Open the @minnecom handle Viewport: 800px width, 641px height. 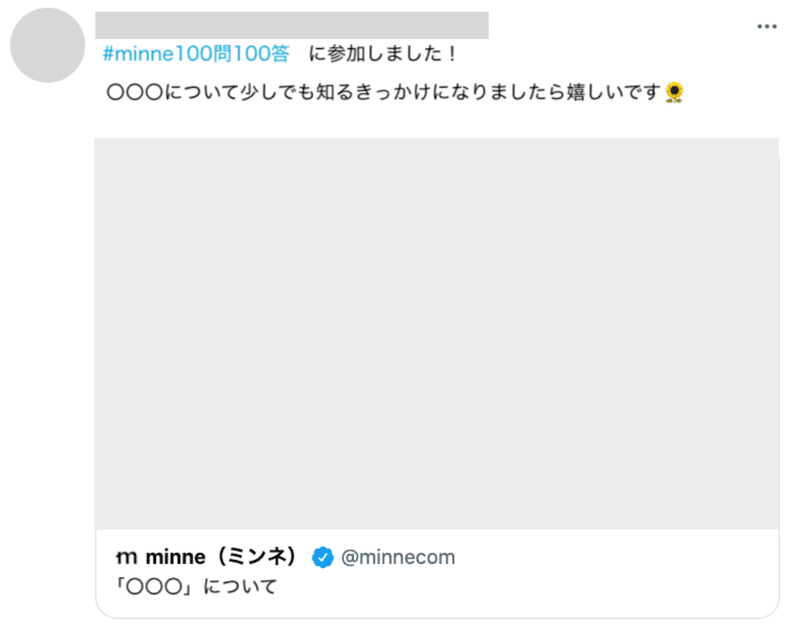[397, 557]
